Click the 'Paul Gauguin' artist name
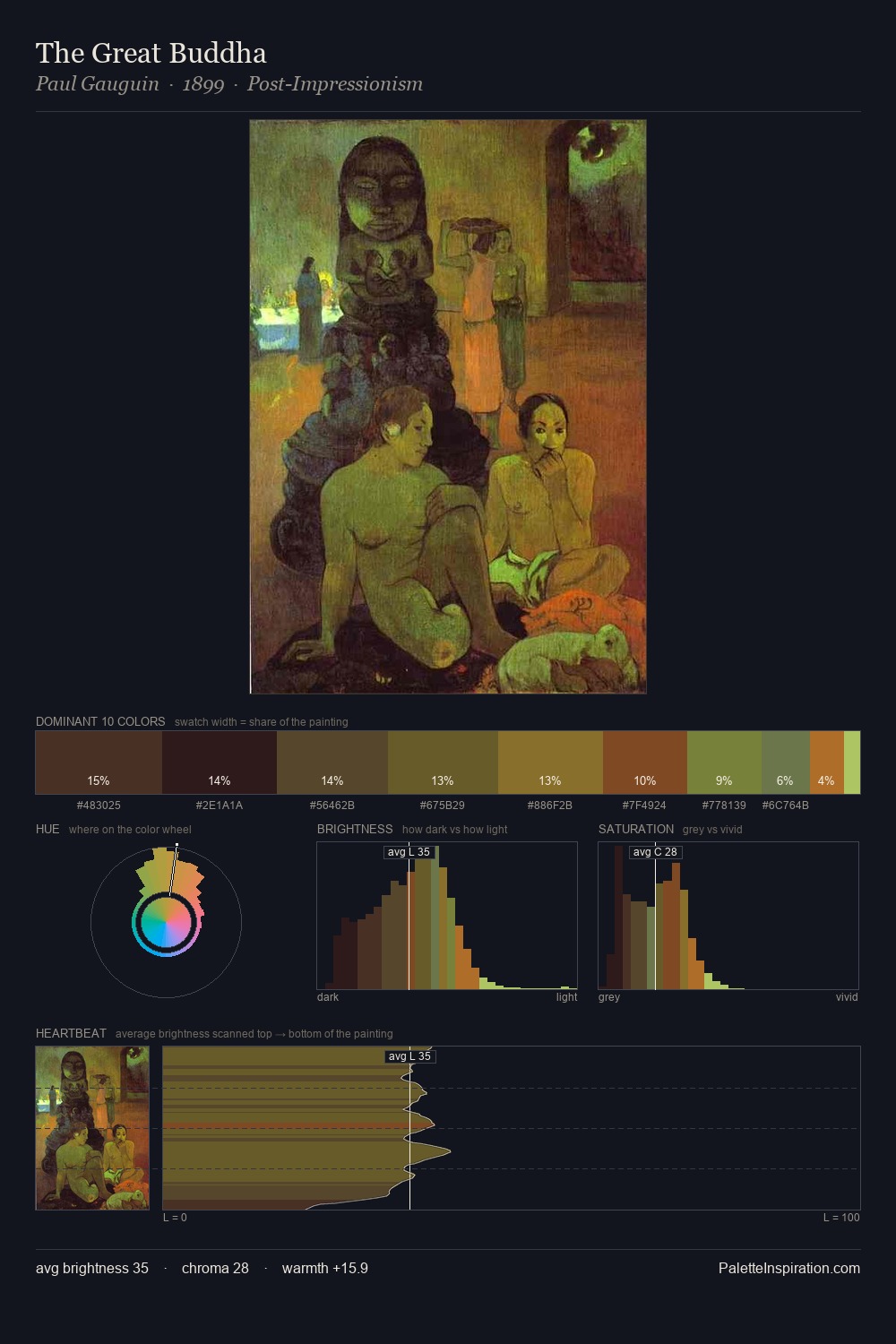The height and width of the screenshot is (1344, 896). (x=98, y=84)
